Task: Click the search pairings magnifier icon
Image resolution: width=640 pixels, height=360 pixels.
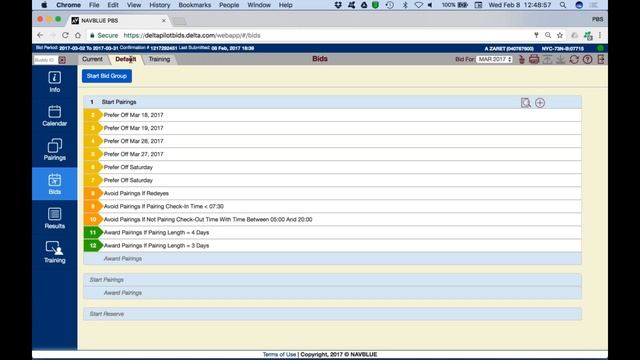Action: click(526, 103)
